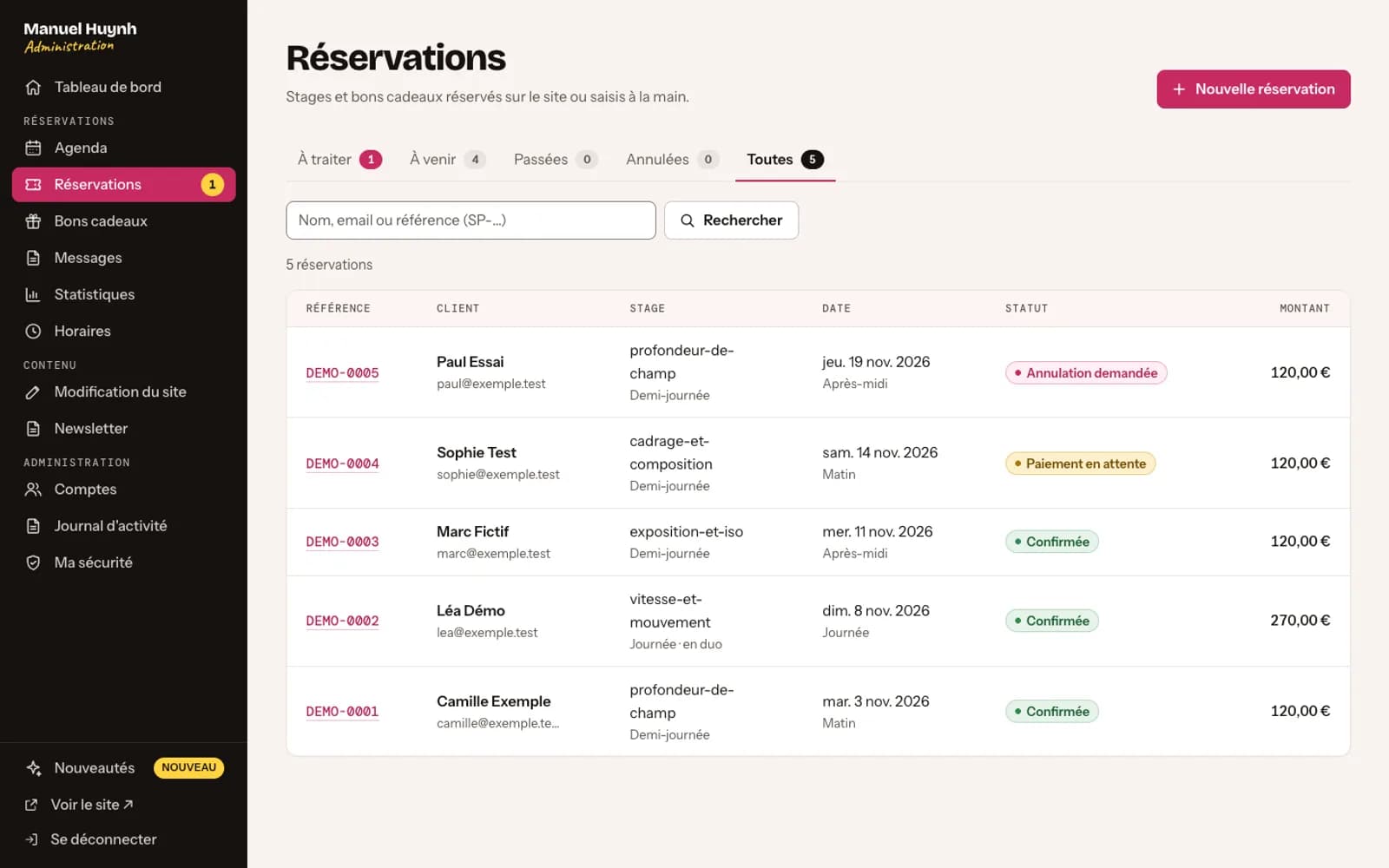Click the sparkle icon beside Nouveautés
Viewport: 1389px width, 868px height.
pyautogui.click(x=33, y=768)
